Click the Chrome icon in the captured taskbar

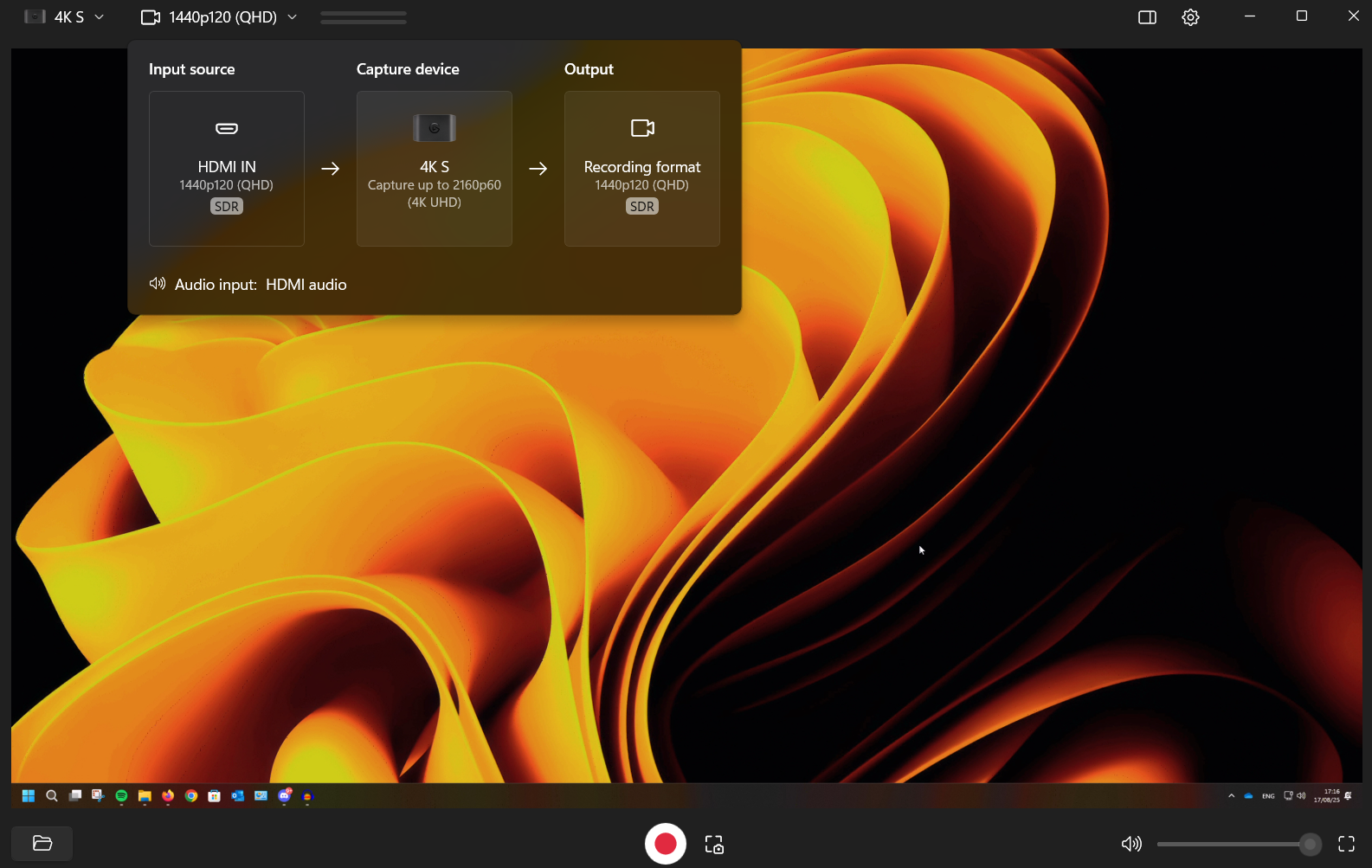point(191,796)
